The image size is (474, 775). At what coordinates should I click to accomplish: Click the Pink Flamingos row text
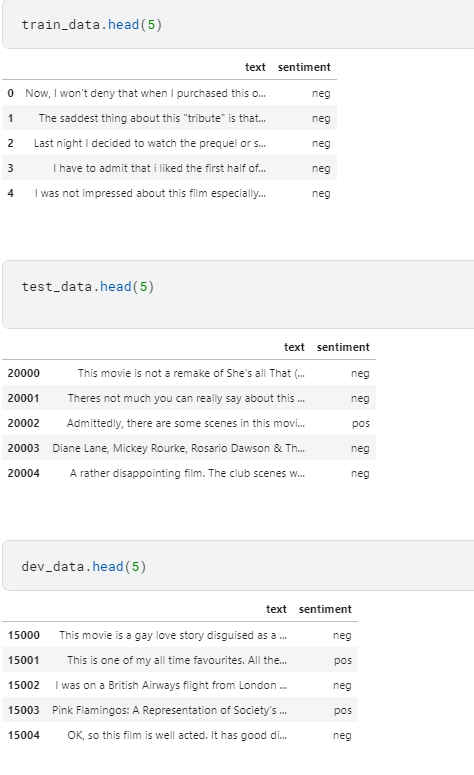[x=170, y=710]
